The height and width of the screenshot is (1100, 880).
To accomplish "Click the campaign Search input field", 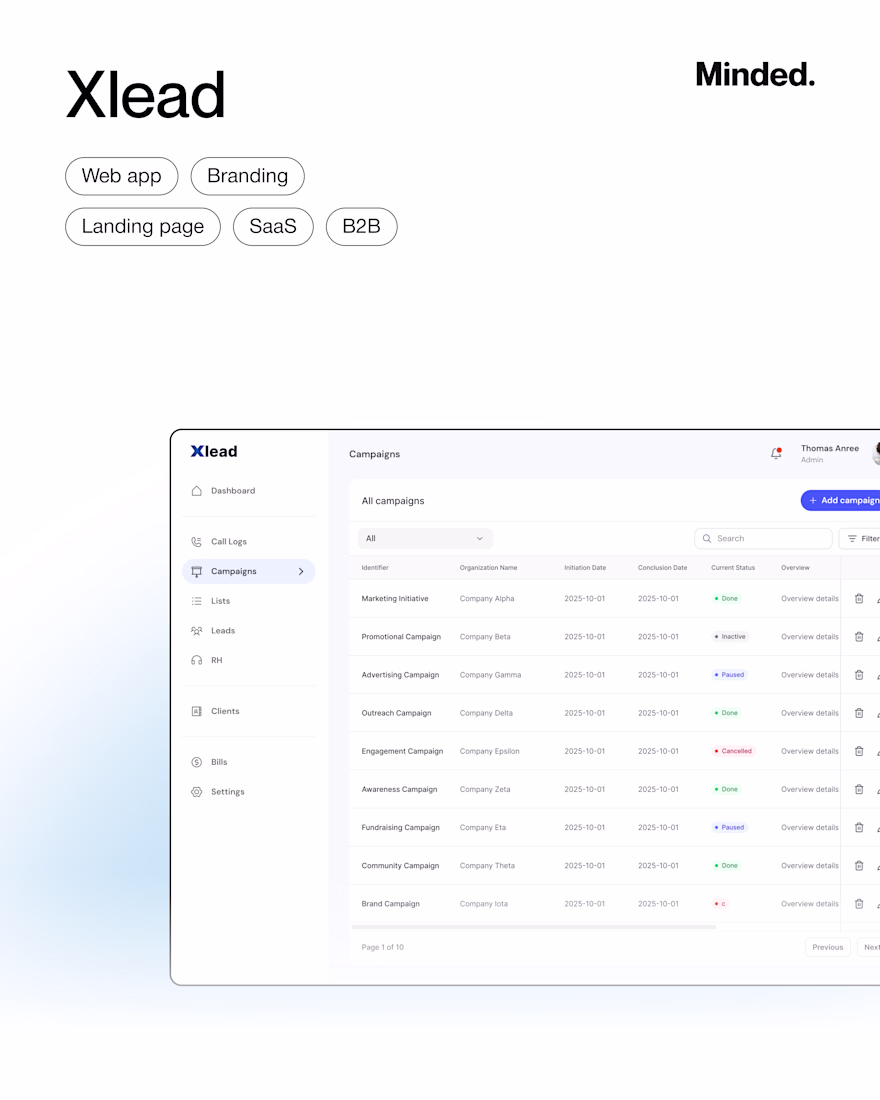I will 764,539.
